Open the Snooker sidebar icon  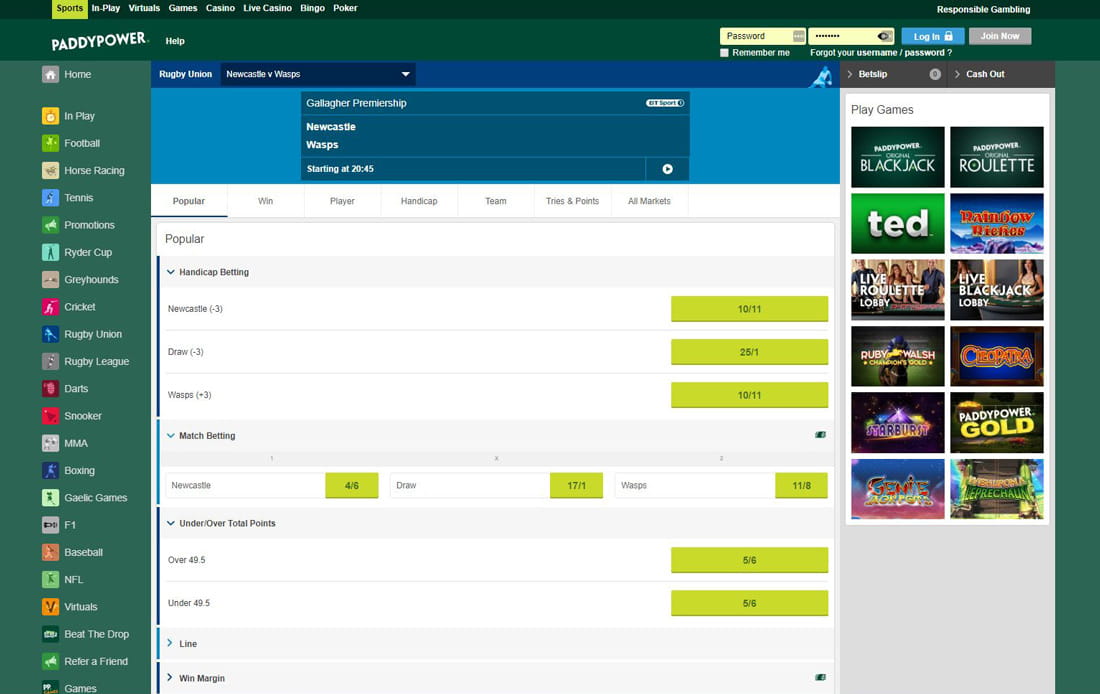coord(51,416)
